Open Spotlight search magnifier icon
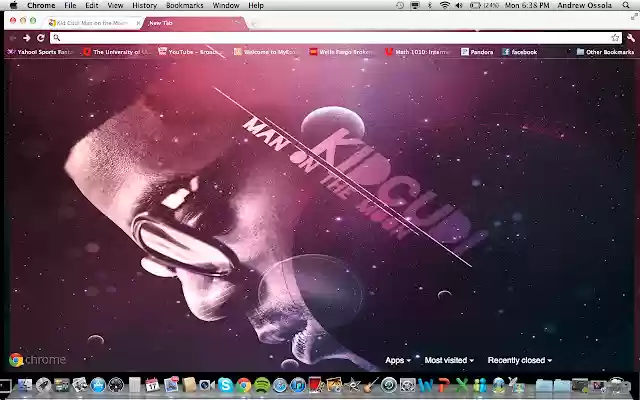The image size is (640, 400). click(626, 5)
